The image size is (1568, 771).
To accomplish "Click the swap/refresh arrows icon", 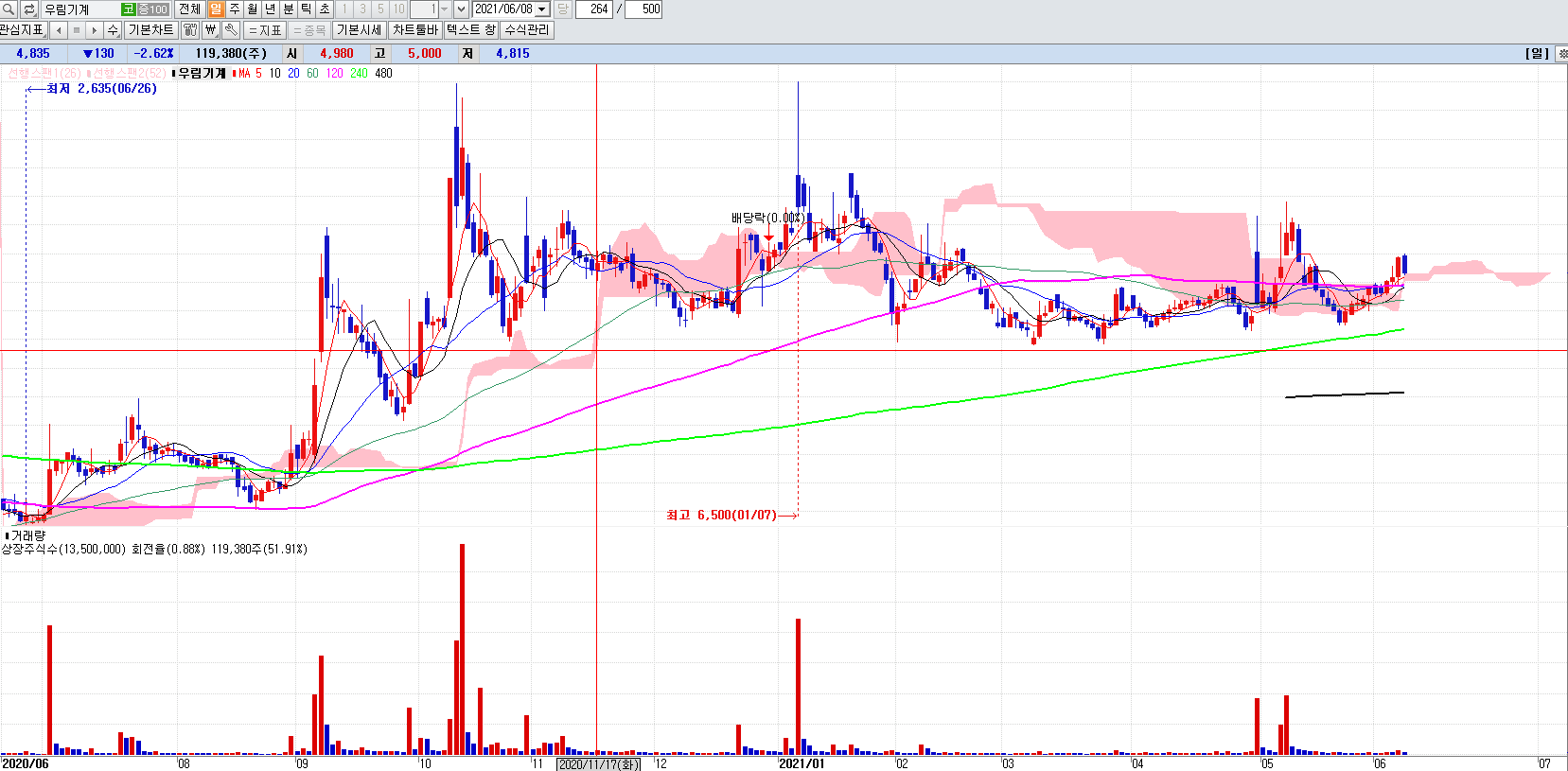I will point(29,9).
